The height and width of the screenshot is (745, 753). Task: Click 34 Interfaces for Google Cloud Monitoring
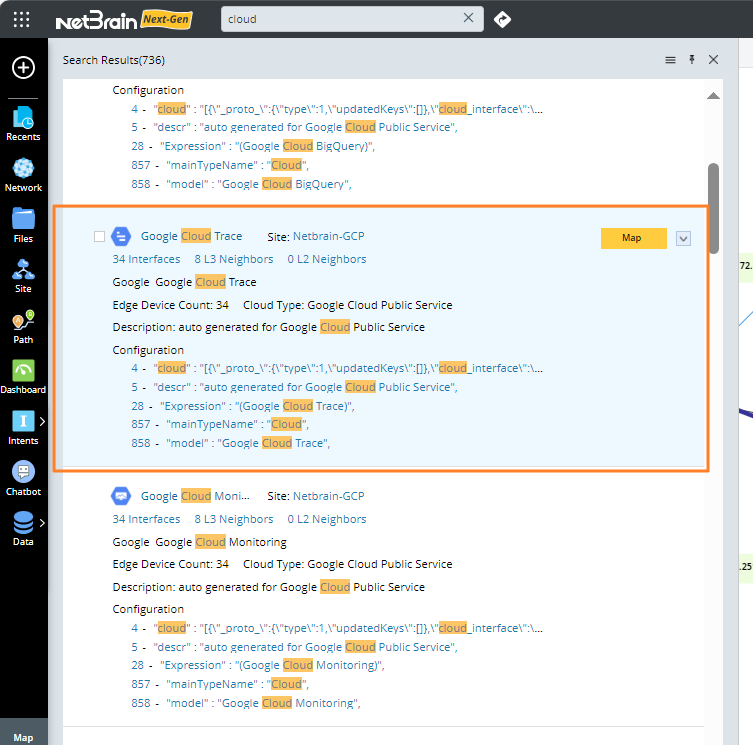146,519
